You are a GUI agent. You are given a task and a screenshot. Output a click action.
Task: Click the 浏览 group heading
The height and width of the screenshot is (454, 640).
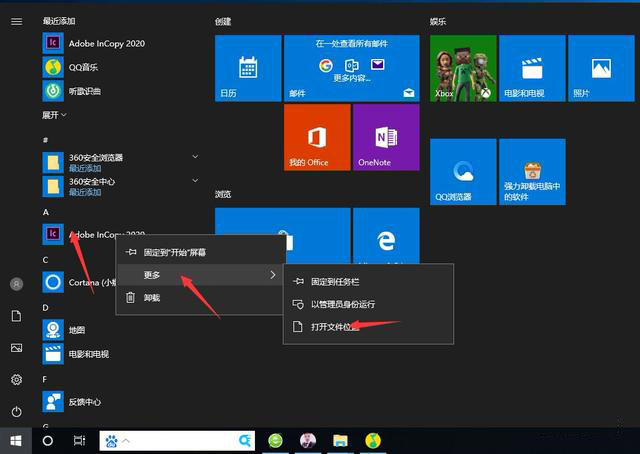pos(223,194)
